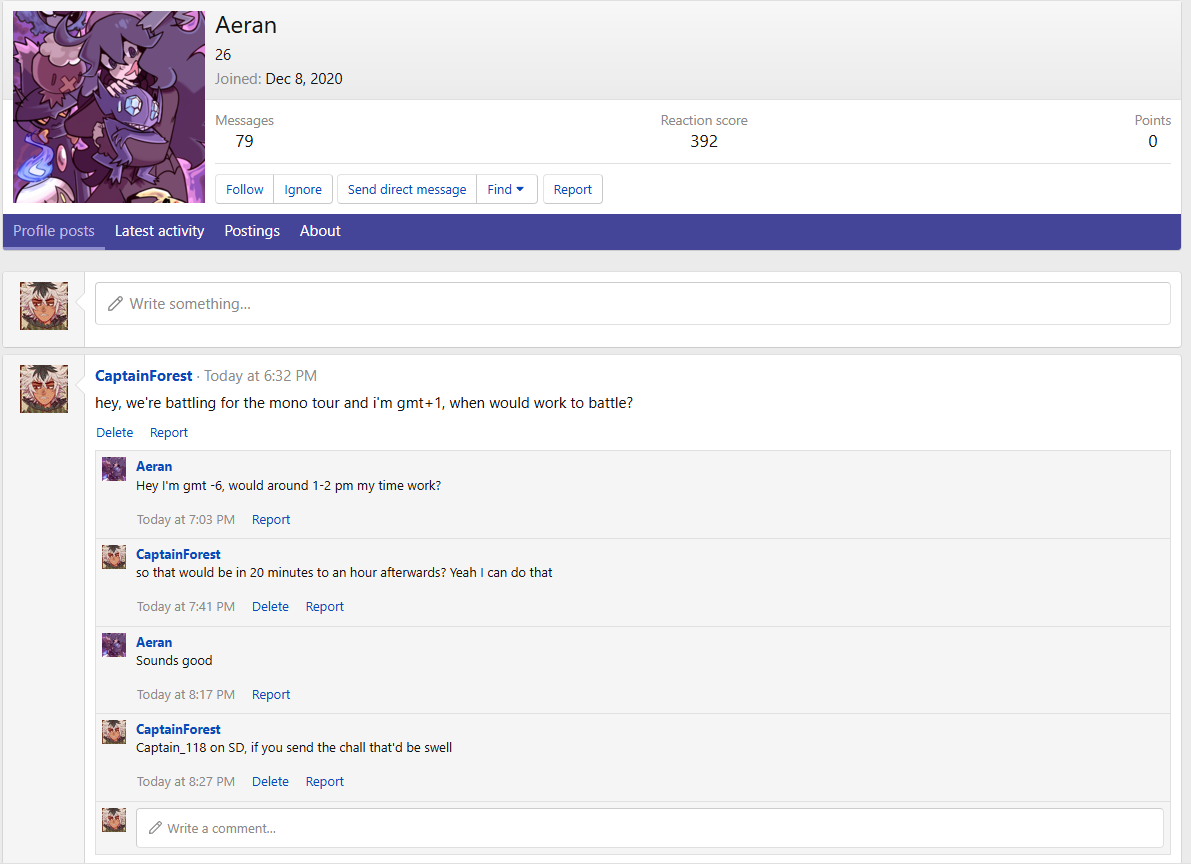Click Aeran's small avatar beside Sounds good
The height and width of the screenshot is (864, 1191).
pyautogui.click(x=114, y=645)
